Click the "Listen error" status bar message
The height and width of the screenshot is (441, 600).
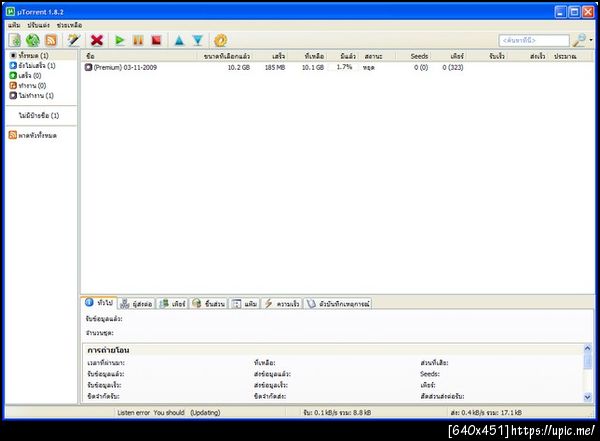[168, 412]
